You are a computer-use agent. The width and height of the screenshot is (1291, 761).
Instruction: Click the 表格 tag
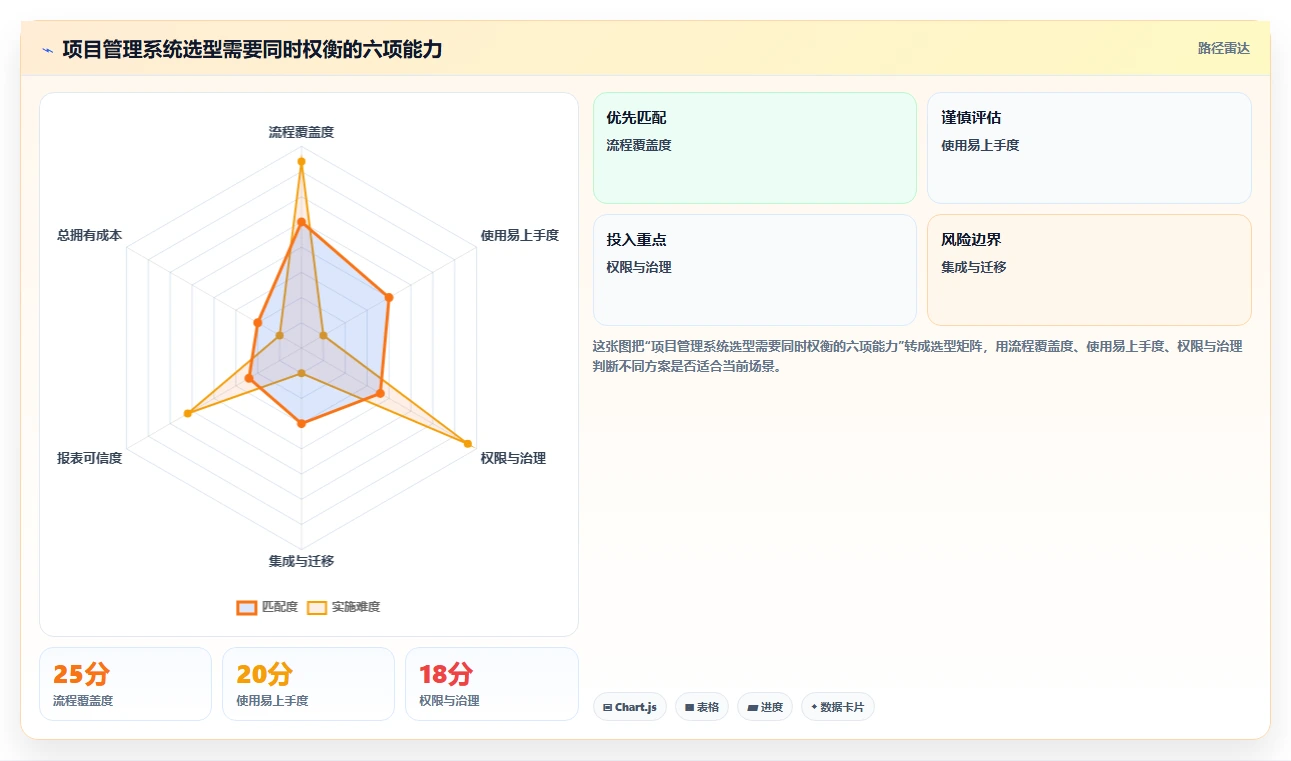[702, 707]
